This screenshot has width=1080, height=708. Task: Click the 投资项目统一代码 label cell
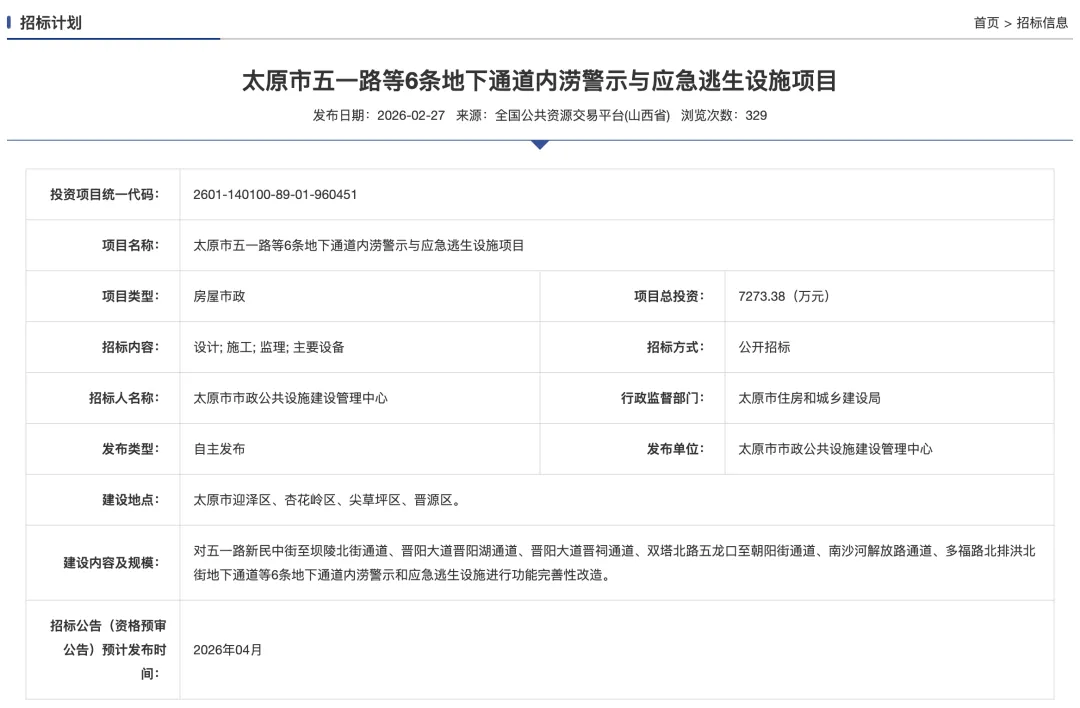coord(105,194)
